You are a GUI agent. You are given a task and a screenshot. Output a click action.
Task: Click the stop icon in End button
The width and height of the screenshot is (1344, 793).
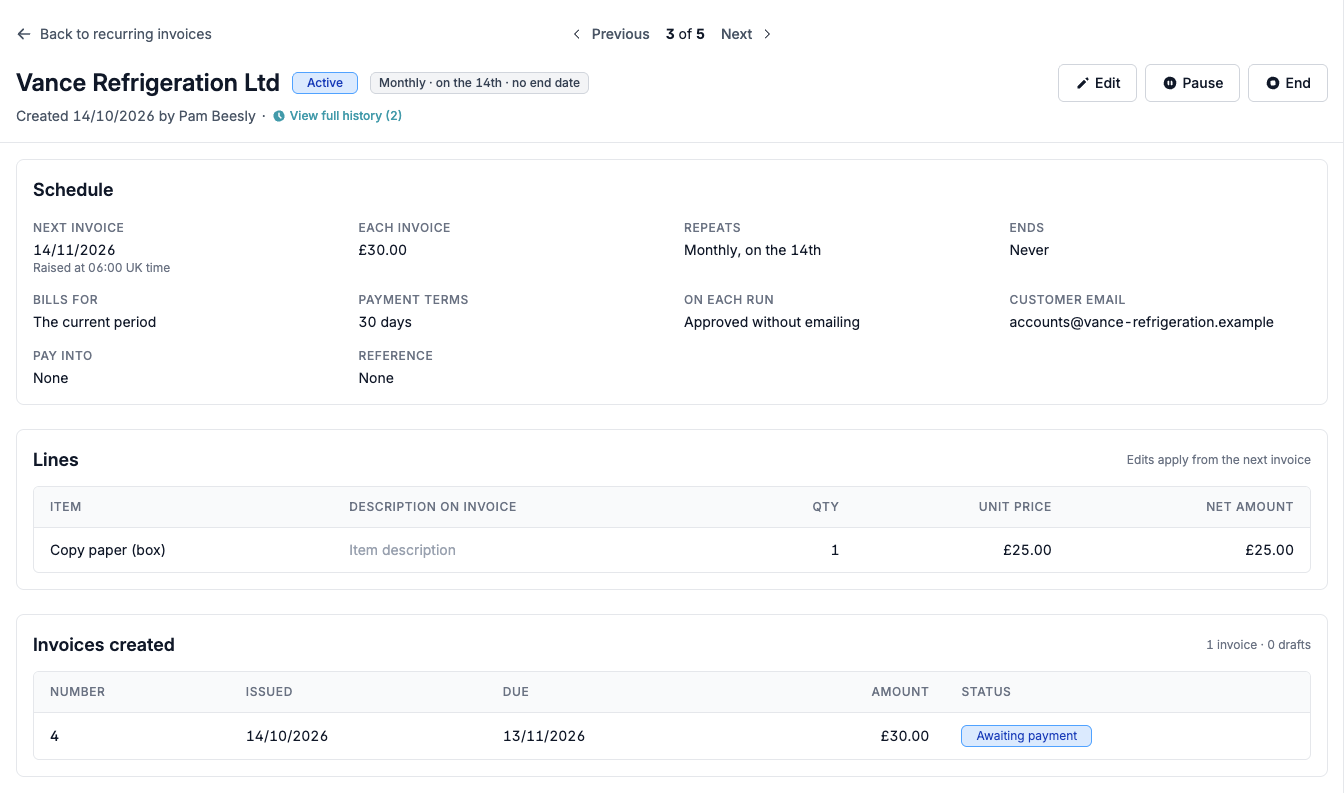[1272, 83]
